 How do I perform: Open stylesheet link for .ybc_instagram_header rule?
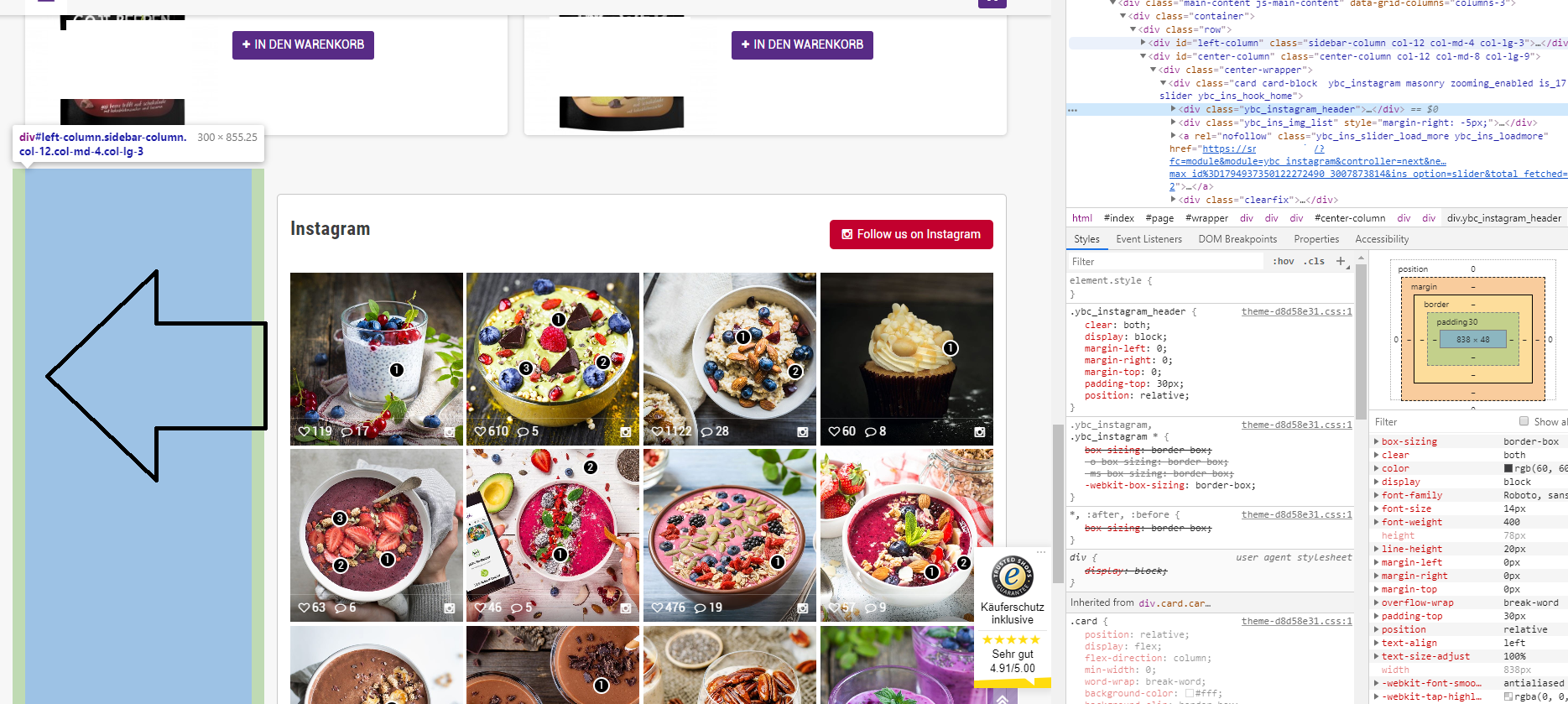pyautogui.click(x=1297, y=311)
